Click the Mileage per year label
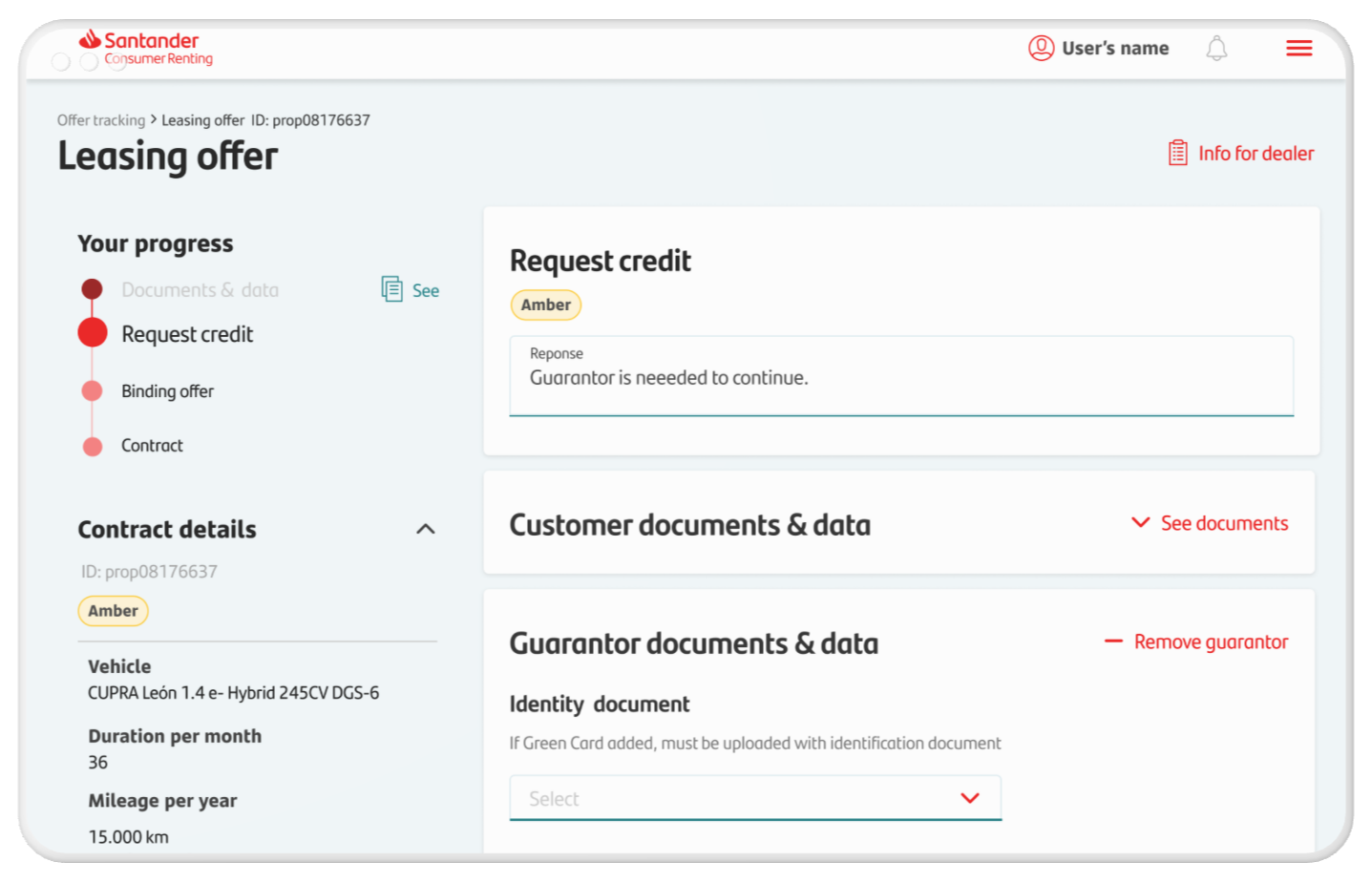The height and width of the screenshot is (883, 1372). click(x=162, y=801)
